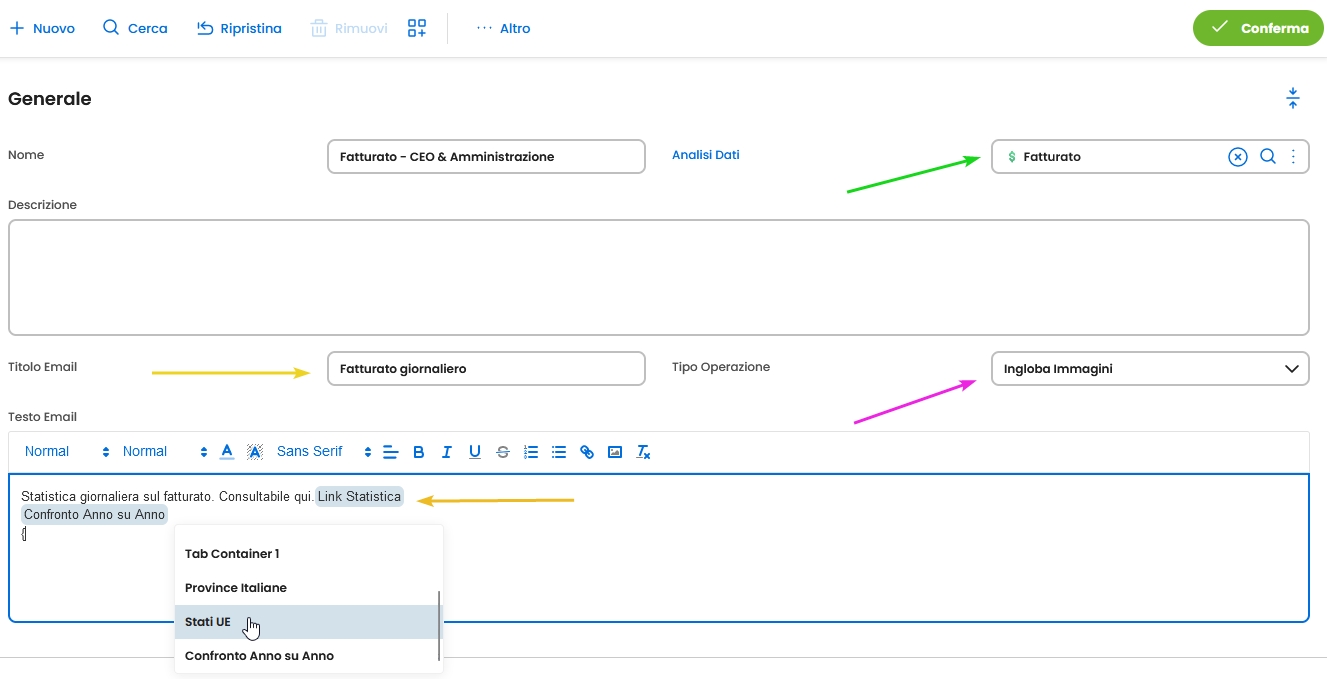Search Analisi Dati with the magnifier icon
Image resolution: width=1327 pixels, height=679 pixels.
pyautogui.click(x=1267, y=156)
